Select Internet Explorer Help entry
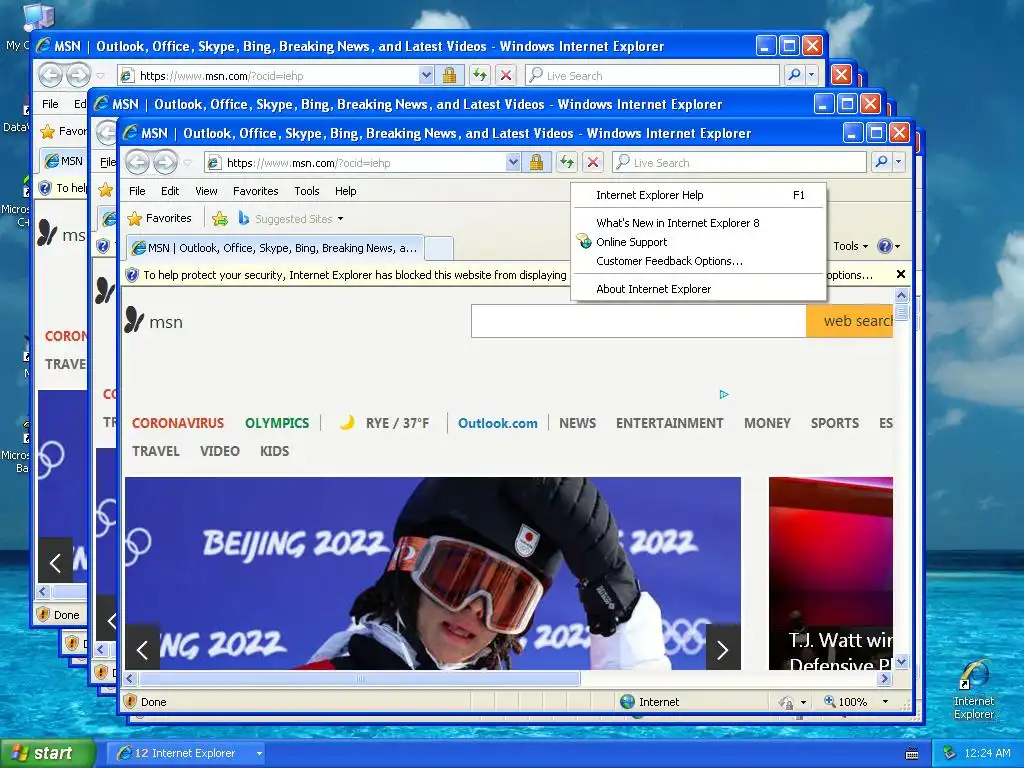Image resolution: width=1024 pixels, height=768 pixels. click(x=699, y=195)
